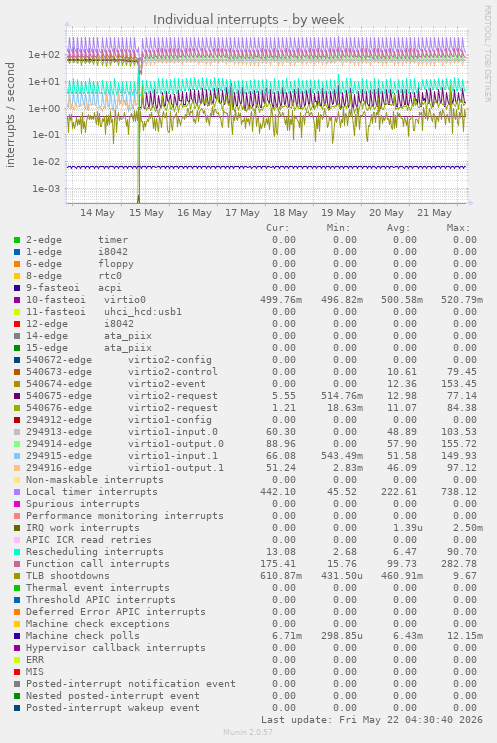
Task: Click the magenta 10-fasteoi virtio0 swatch
Action: tap(17, 300)
